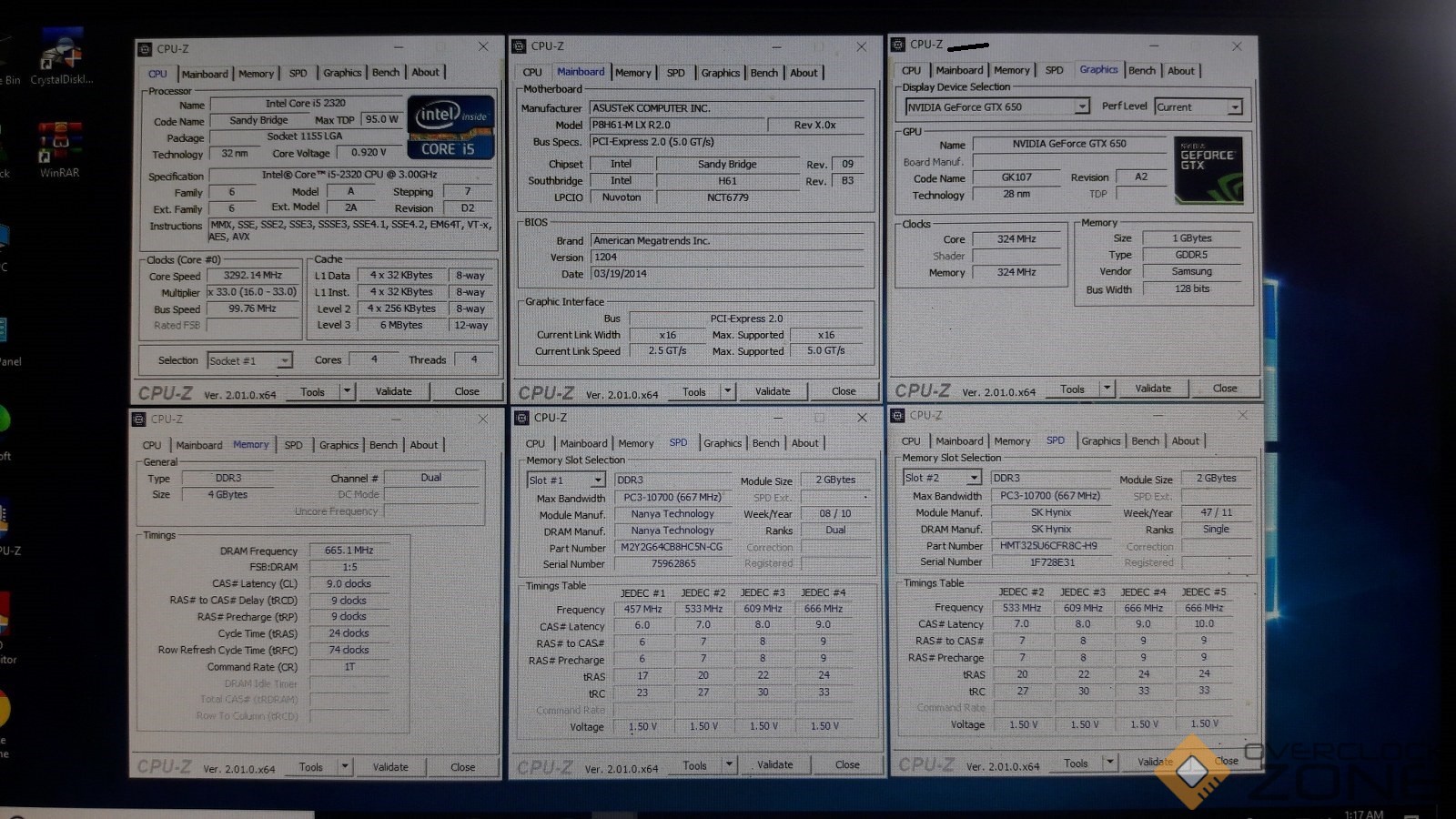This screenshot has height=819, width=1456.
Task: Switch to Memory tab in CPU window
Action: pos(256,74)
